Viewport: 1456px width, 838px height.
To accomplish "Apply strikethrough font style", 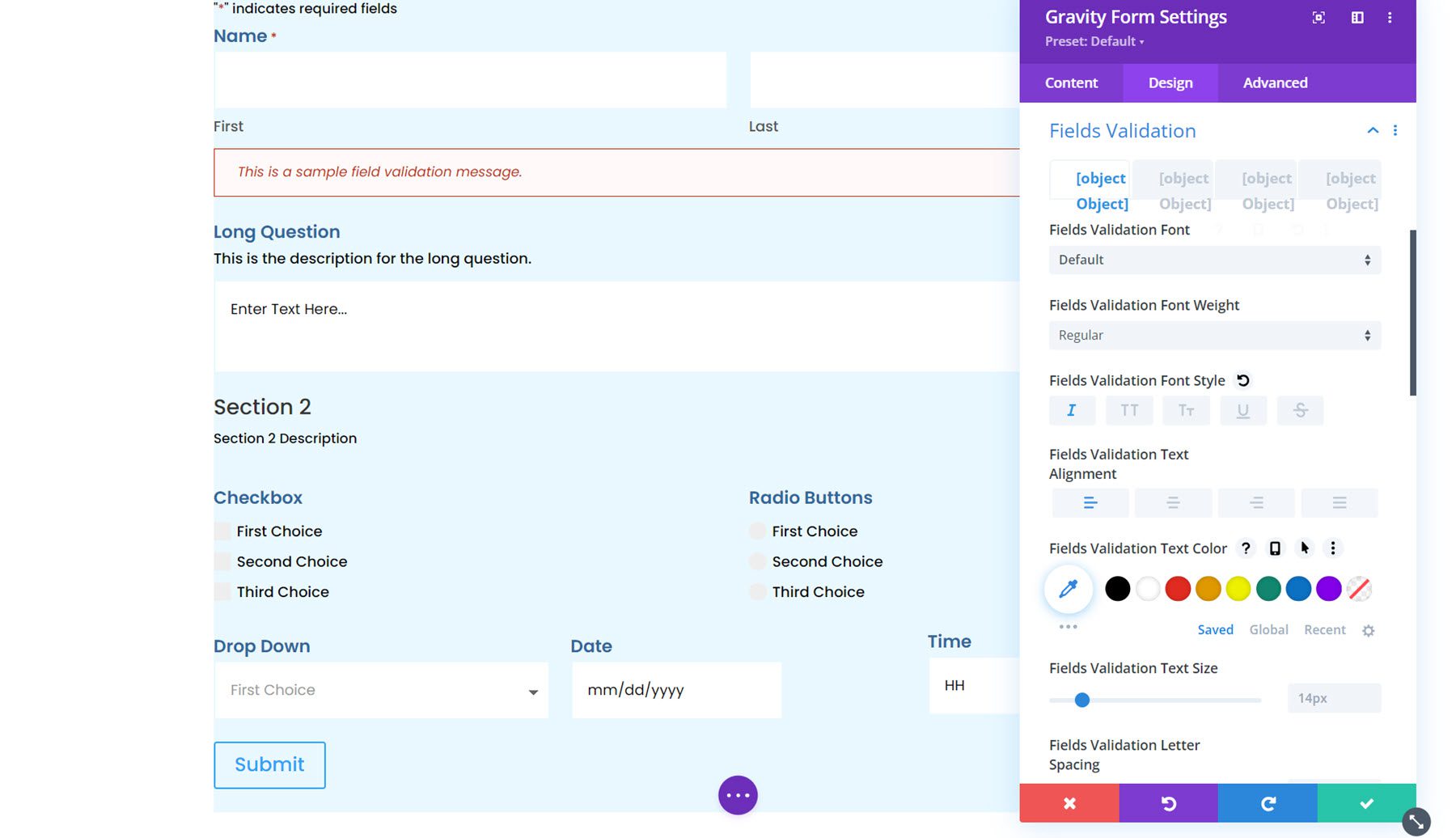I will point(1300,410).
